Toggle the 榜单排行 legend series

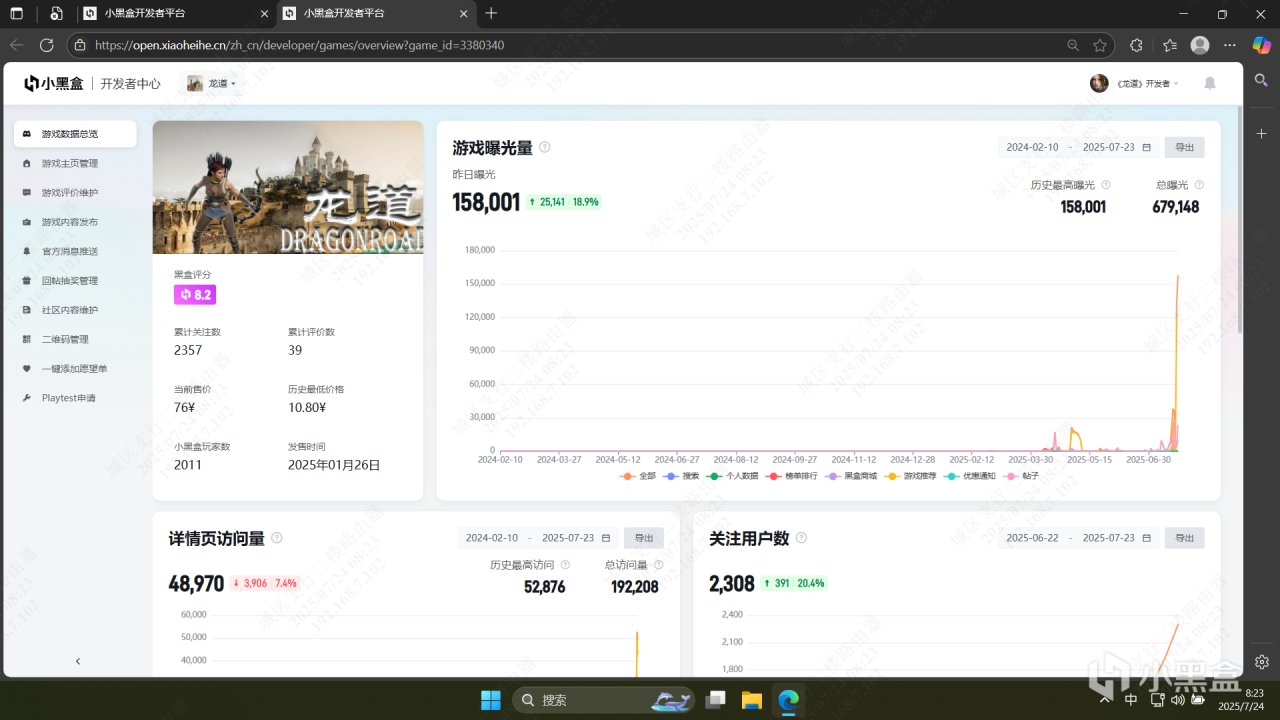[x=791, y=476]
